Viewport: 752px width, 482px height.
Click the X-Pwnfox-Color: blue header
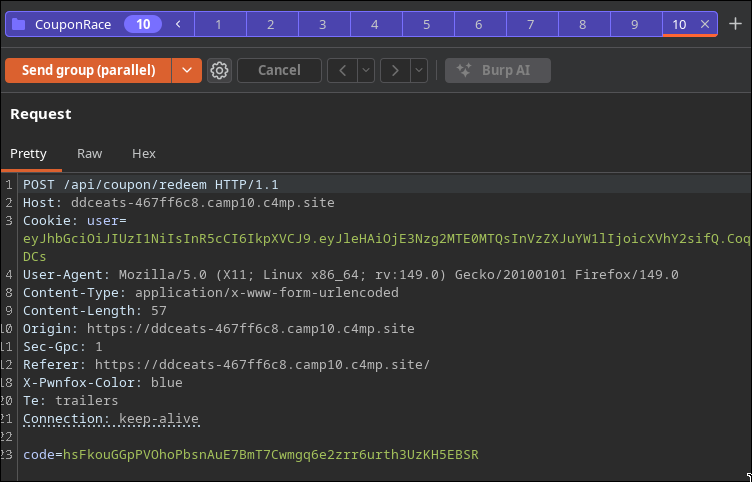point(103,382)
